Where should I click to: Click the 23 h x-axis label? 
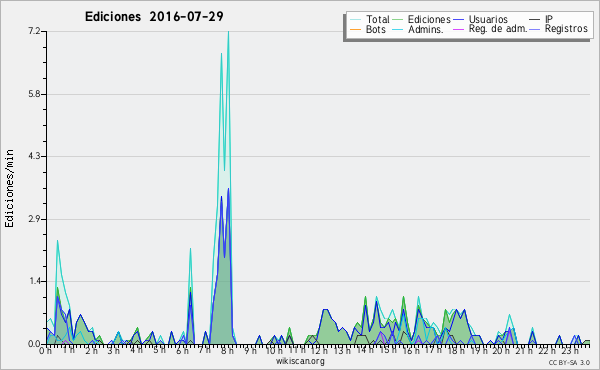pos(570,351)
